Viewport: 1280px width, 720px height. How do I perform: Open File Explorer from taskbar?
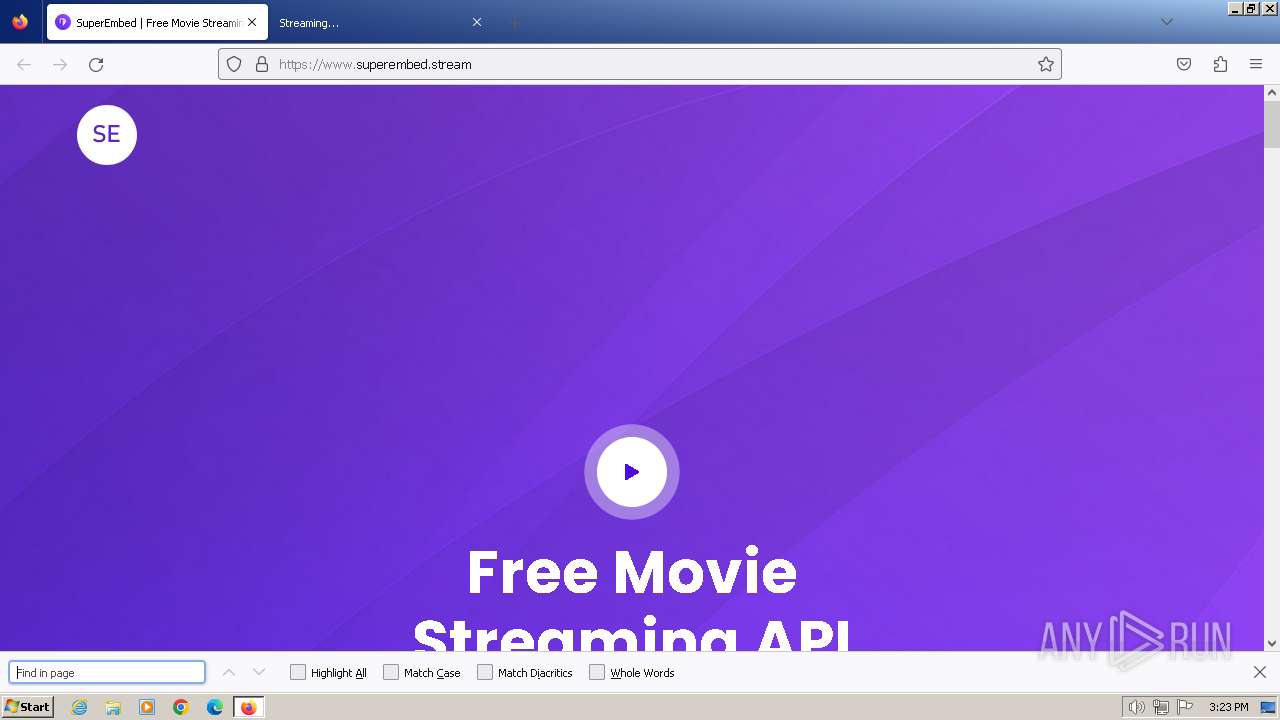(113, 707)
